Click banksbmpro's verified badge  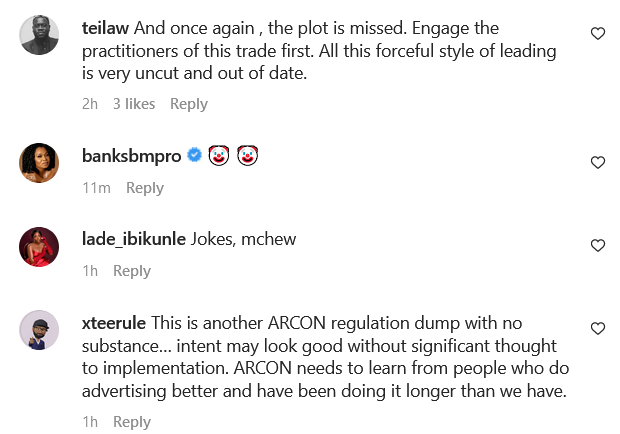[195, 155]
